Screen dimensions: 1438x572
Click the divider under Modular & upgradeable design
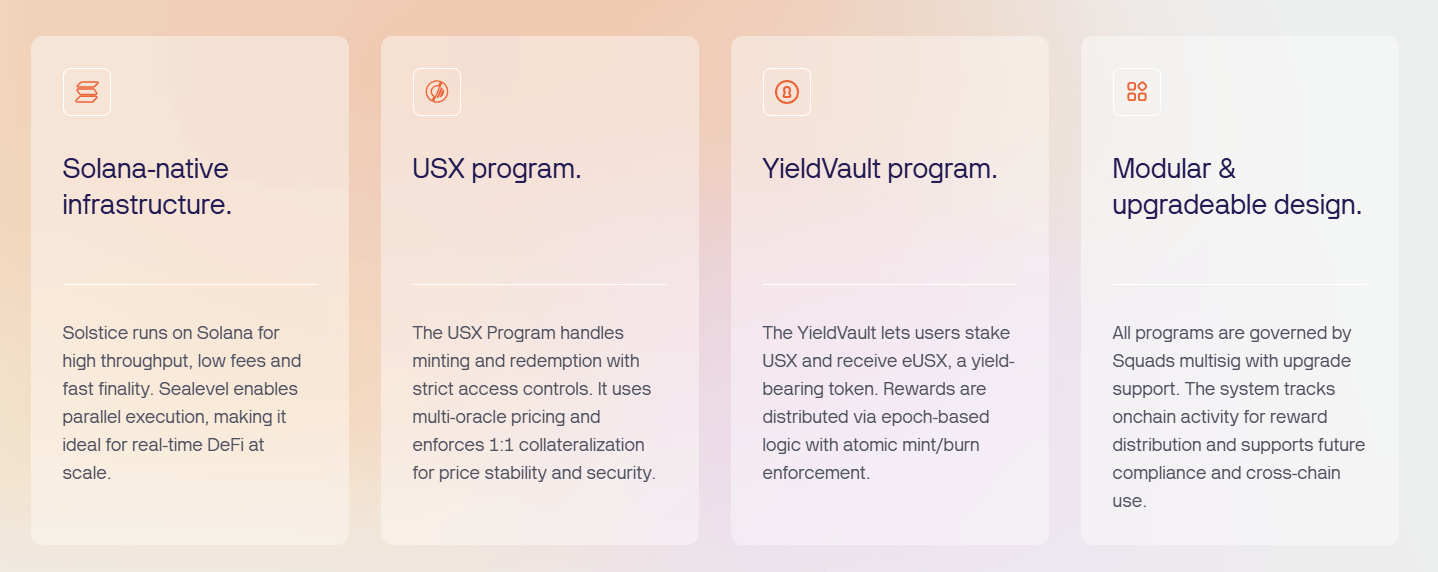point(1240,285)
